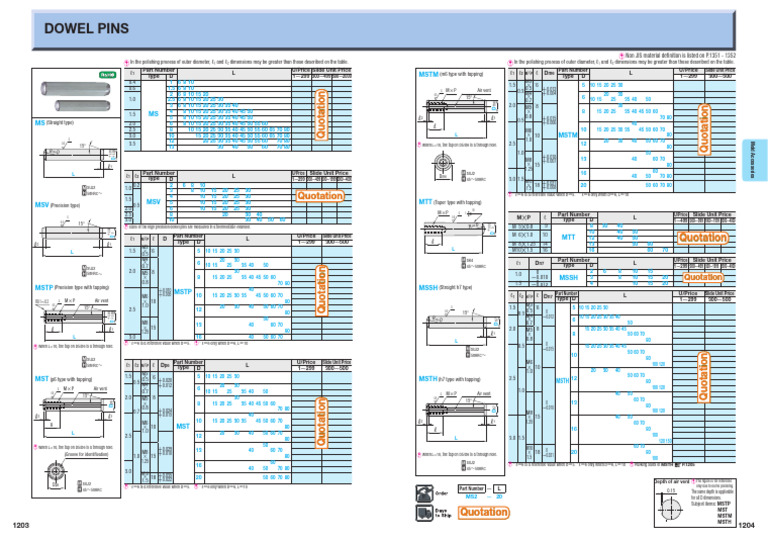The height and width of the screenshot is (542, 768).
Task: Click the Quotation badge in MS table
Action: coord(320,115)
